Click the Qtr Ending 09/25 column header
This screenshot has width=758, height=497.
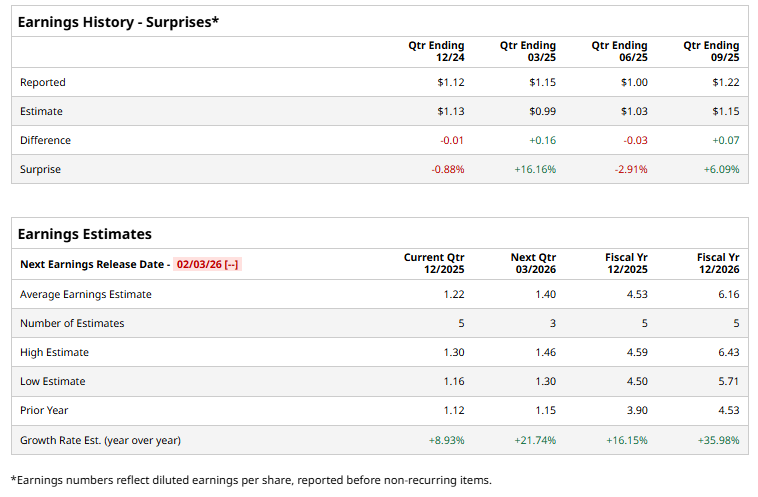(x=711, y=52)
